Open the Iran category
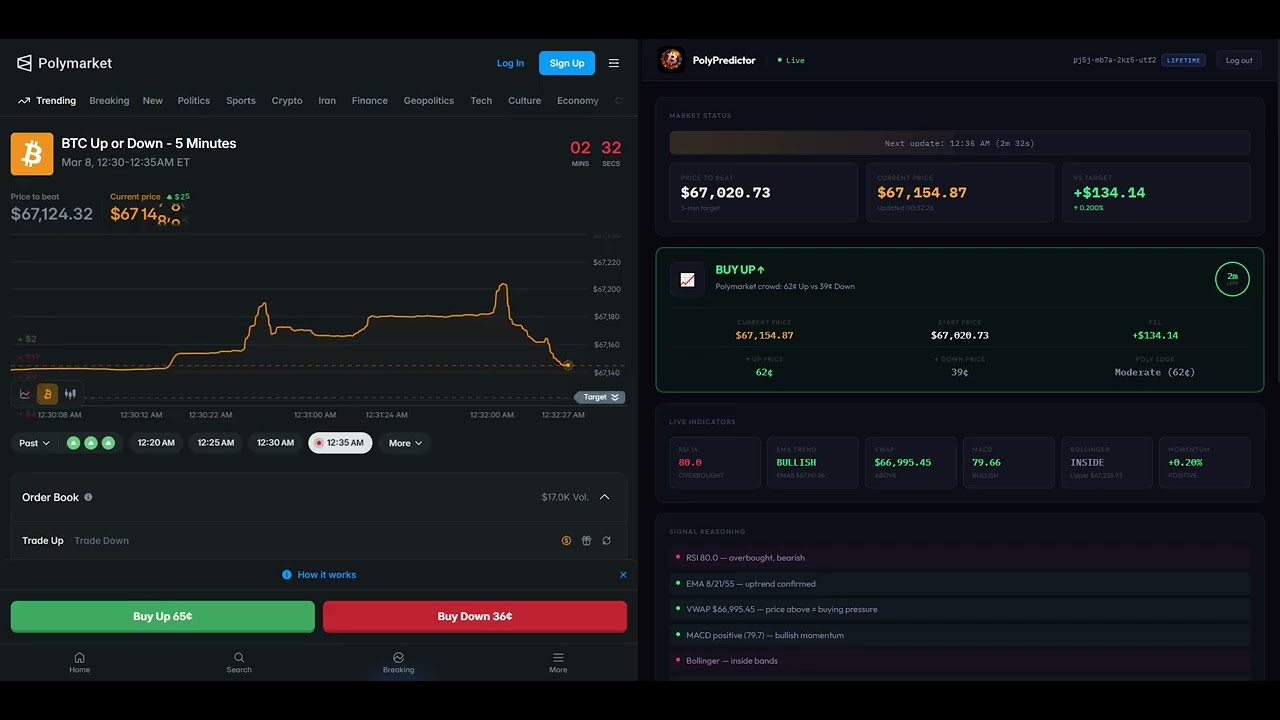1280x720 pixels. click(x=327, y=101)
